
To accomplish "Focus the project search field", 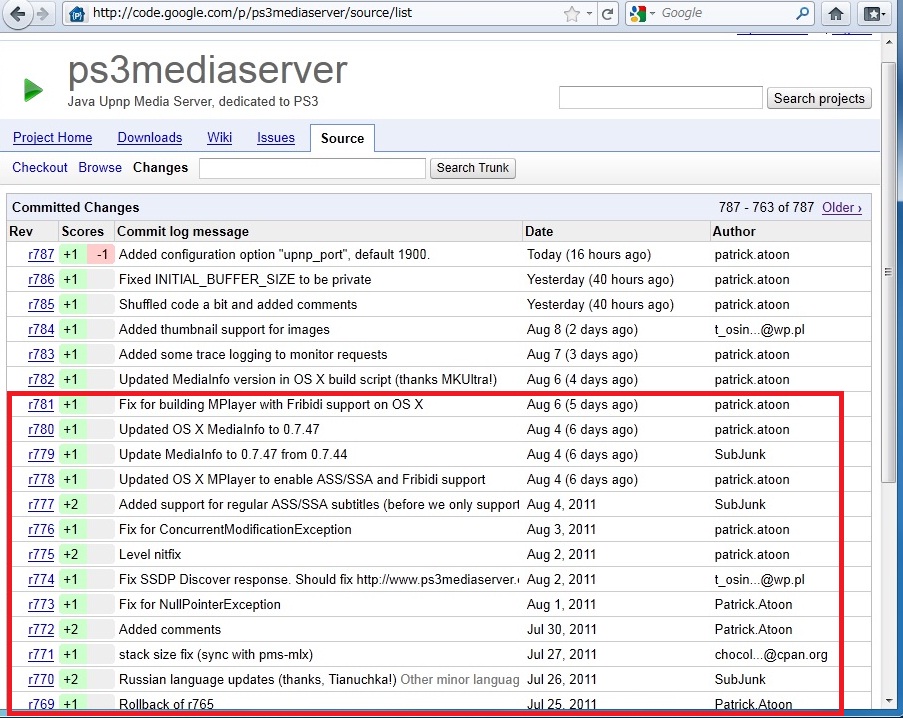I will [x=661, y=98].
